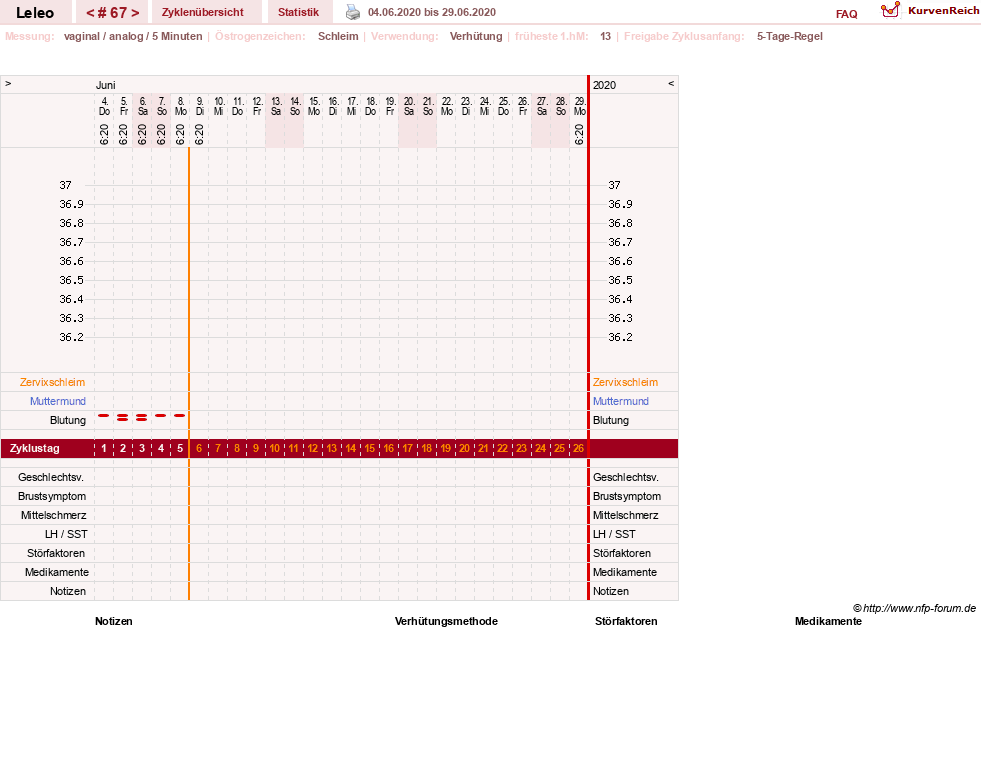Screen dimensions: 981x780
Task: Click the left Mittelschmerz row label
Action: coord(54,515)
